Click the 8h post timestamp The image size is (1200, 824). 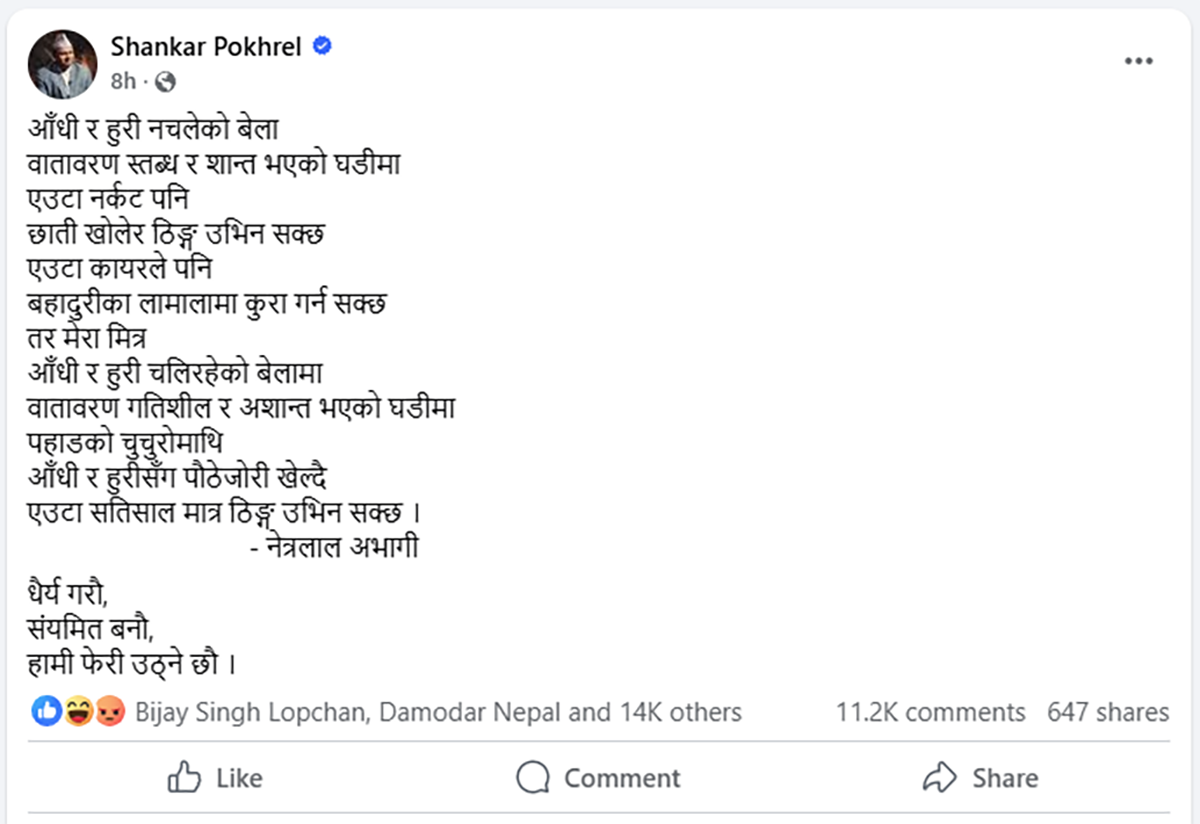point(123,82)
